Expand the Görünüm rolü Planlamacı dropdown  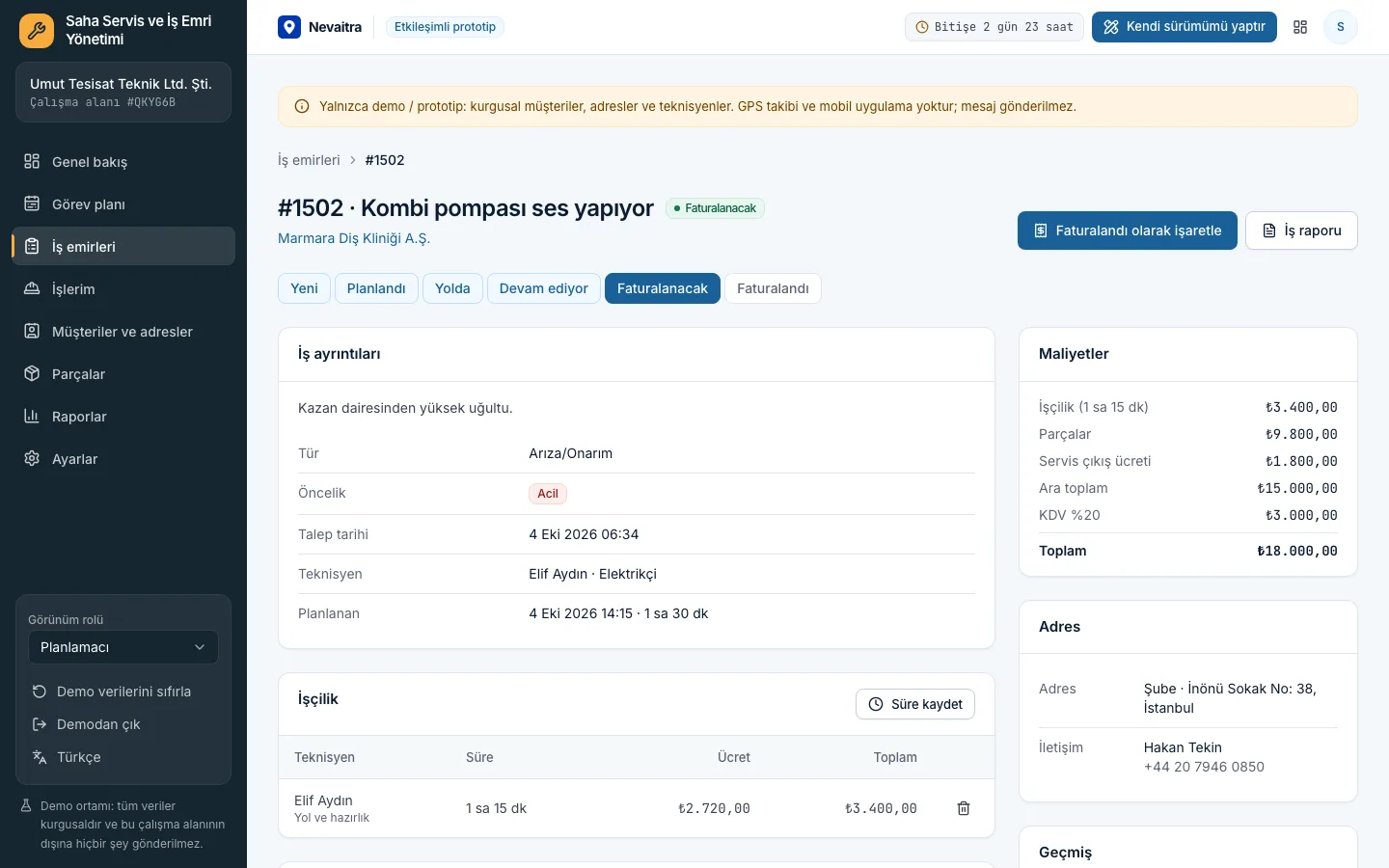pos(123,647)
